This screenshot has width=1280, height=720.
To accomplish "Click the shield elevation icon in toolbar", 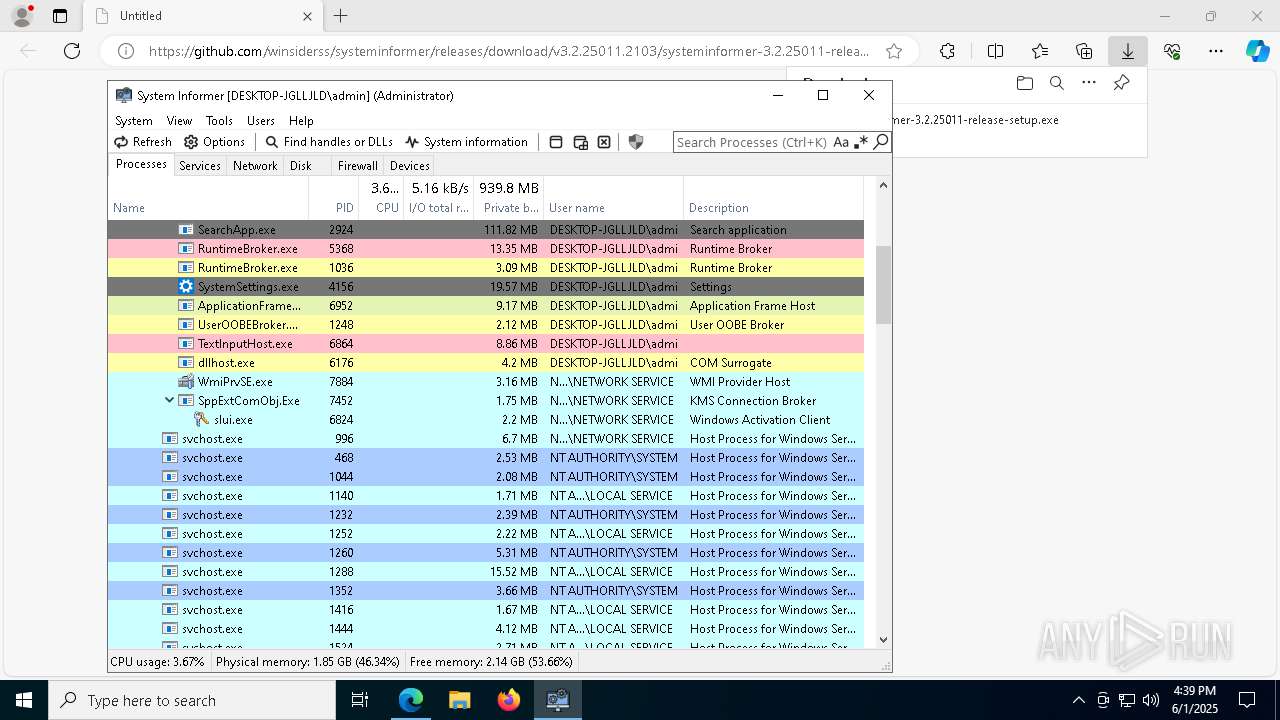I will (x=635, y=142).
